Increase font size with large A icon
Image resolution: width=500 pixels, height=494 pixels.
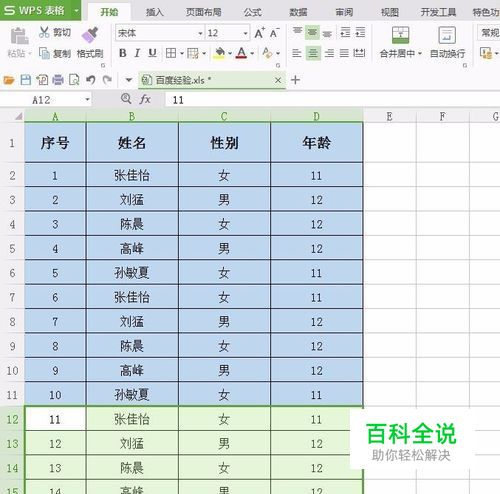[260, 33]
